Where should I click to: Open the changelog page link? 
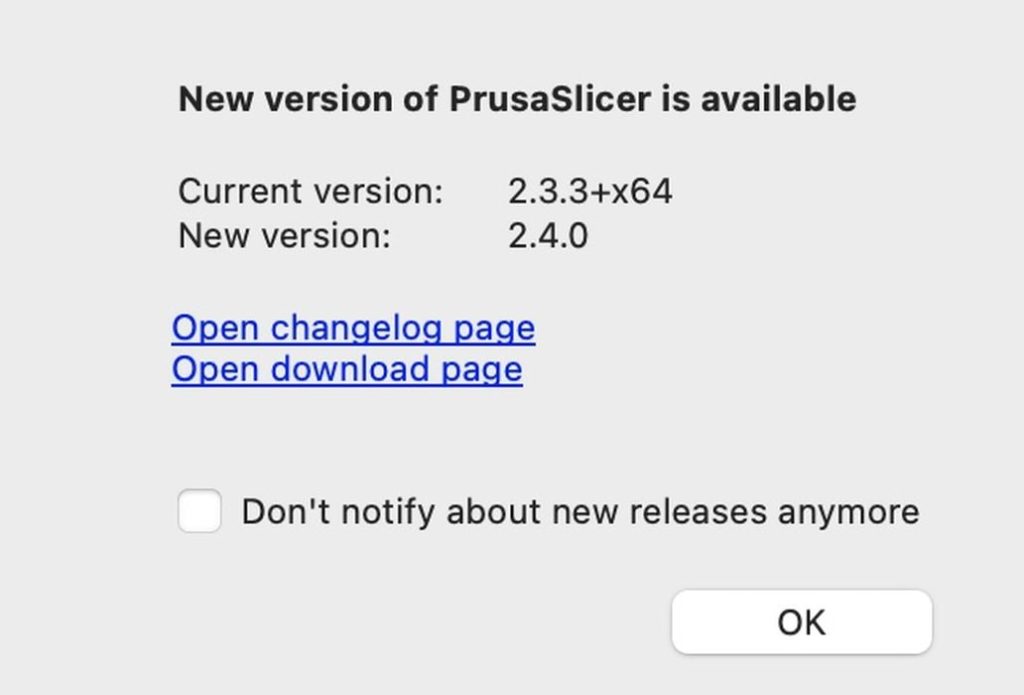[x=353, y=328]
